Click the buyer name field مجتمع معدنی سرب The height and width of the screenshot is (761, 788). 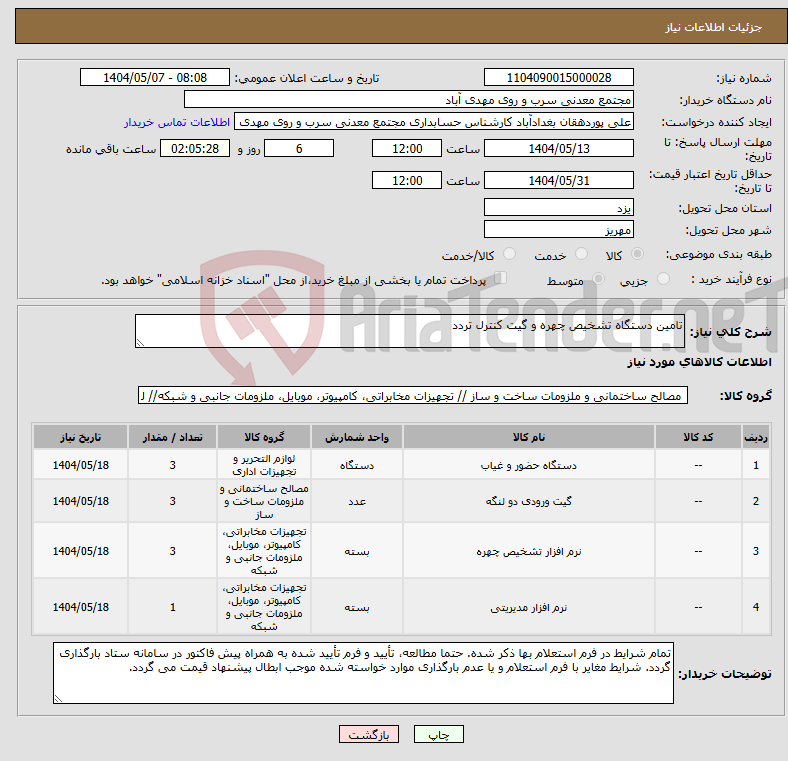tap(409, 100)
